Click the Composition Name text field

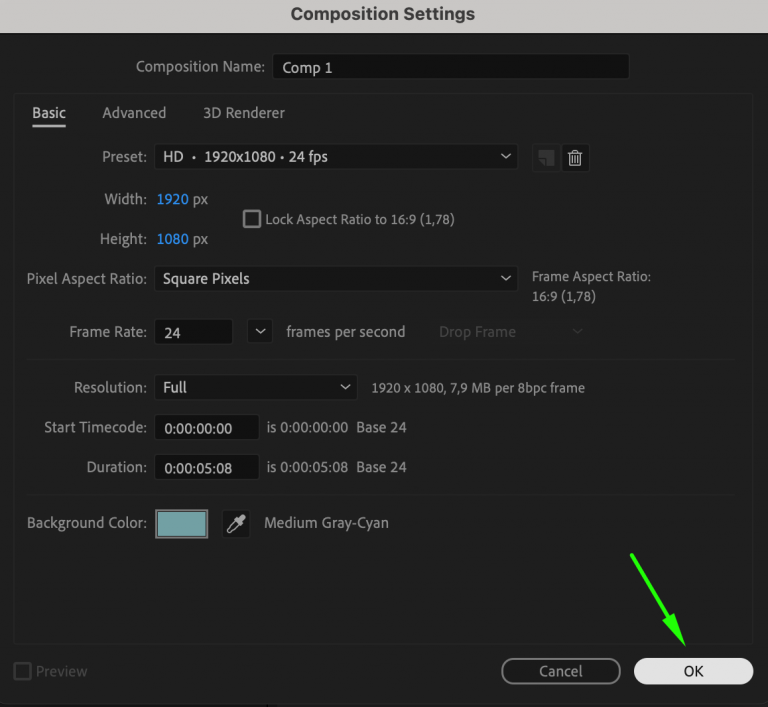(450, 67)
